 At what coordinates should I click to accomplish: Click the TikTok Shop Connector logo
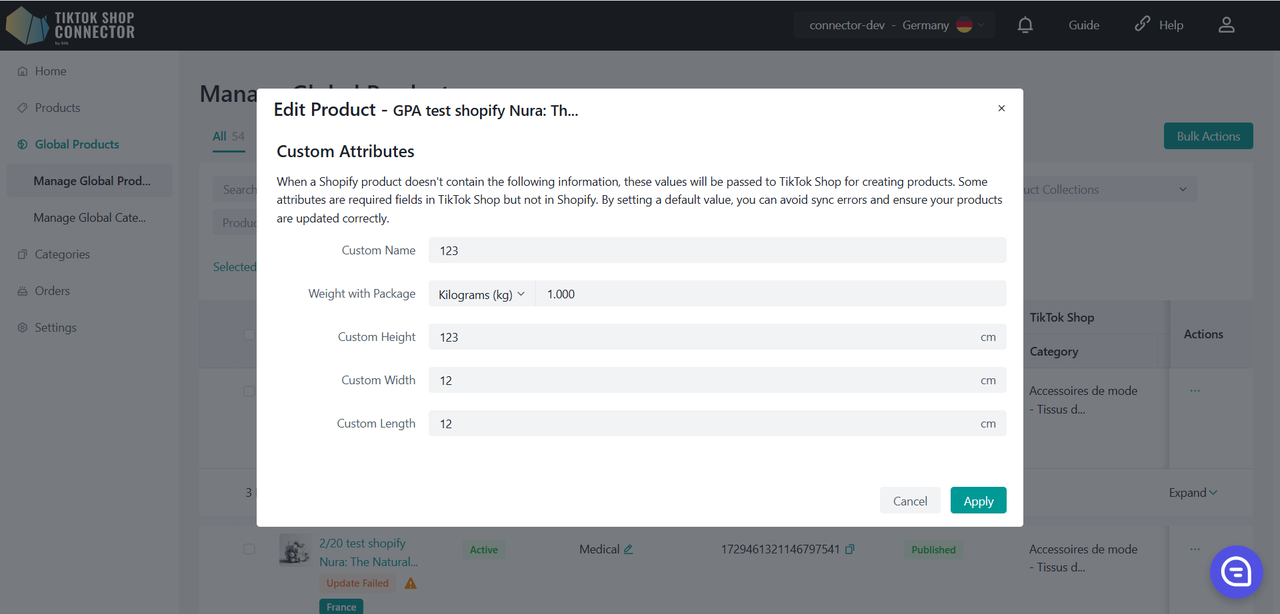pos(70,25)
